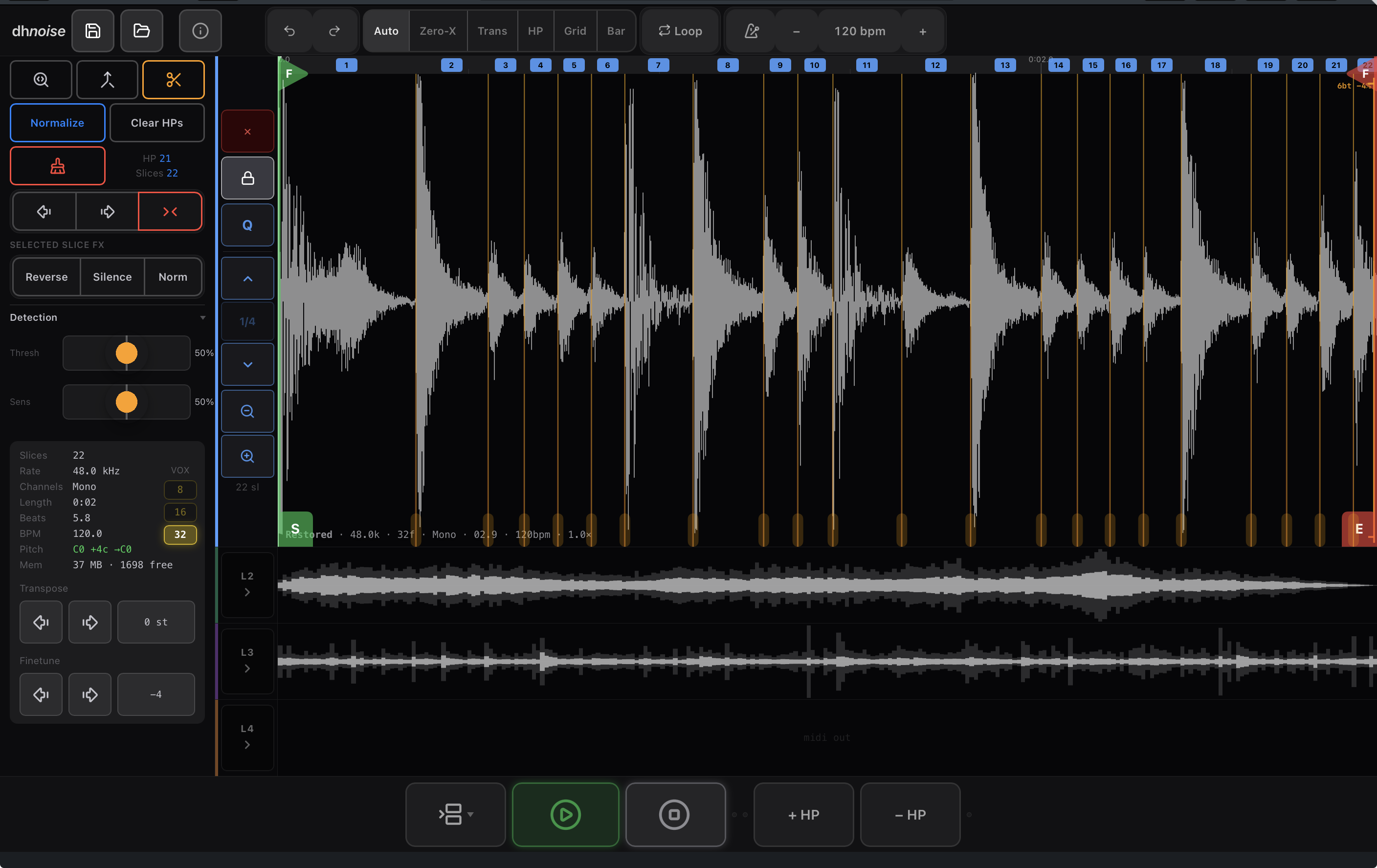Remove a hitpoint with – HP
Image resolution: width=1377 pixels, height=868 pixels.
pos(910,814)
